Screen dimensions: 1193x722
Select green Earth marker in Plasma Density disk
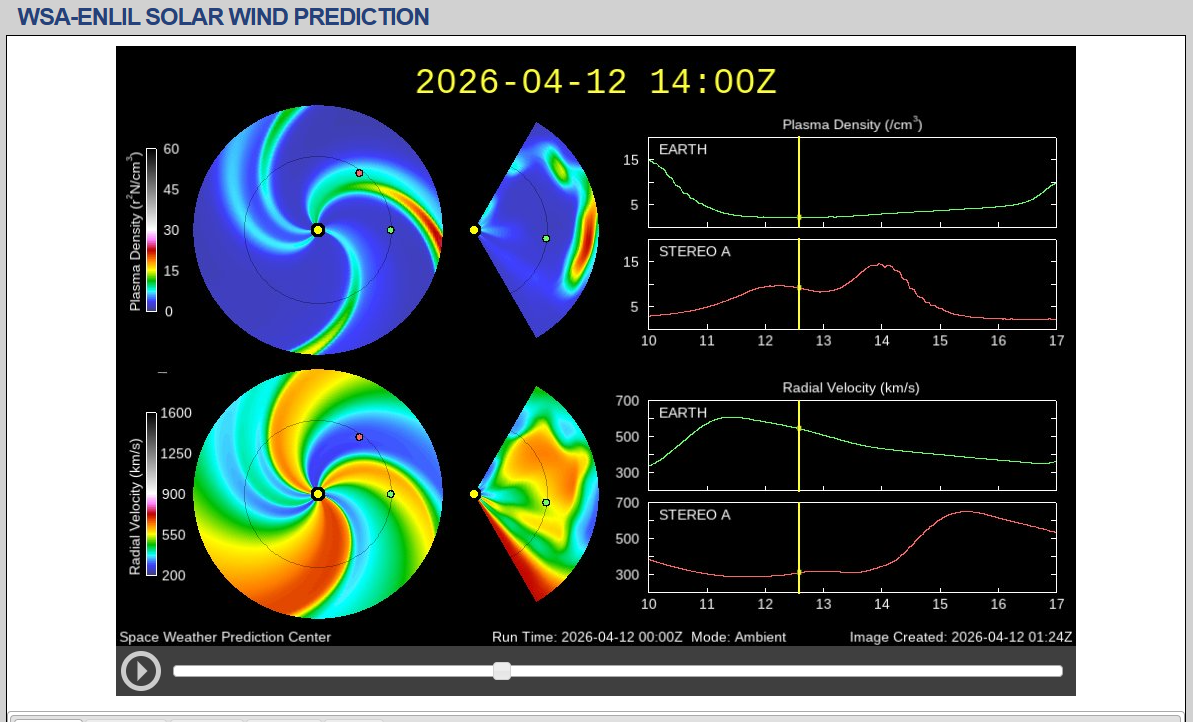tap(391, 230)
